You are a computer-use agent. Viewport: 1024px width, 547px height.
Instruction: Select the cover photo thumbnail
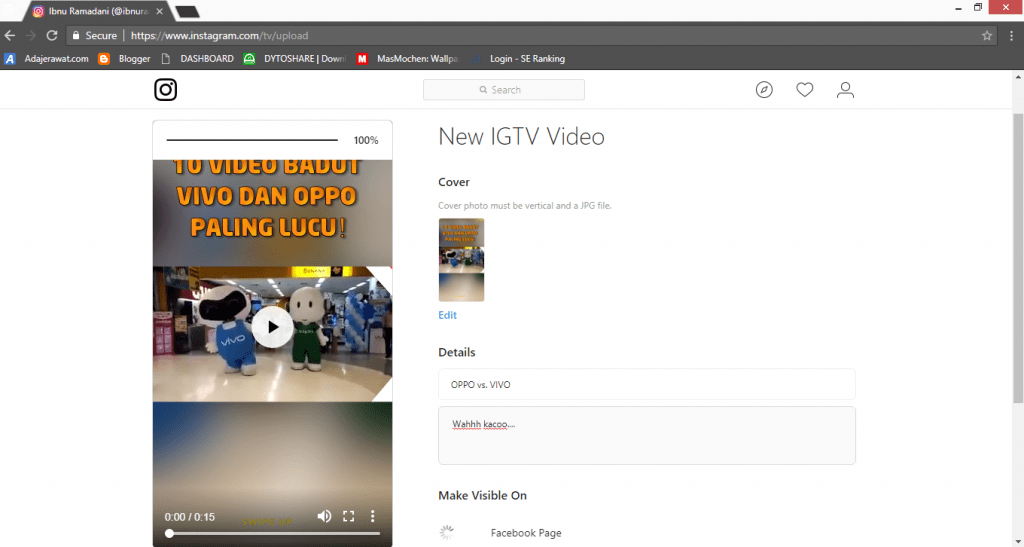pos(461,260)
